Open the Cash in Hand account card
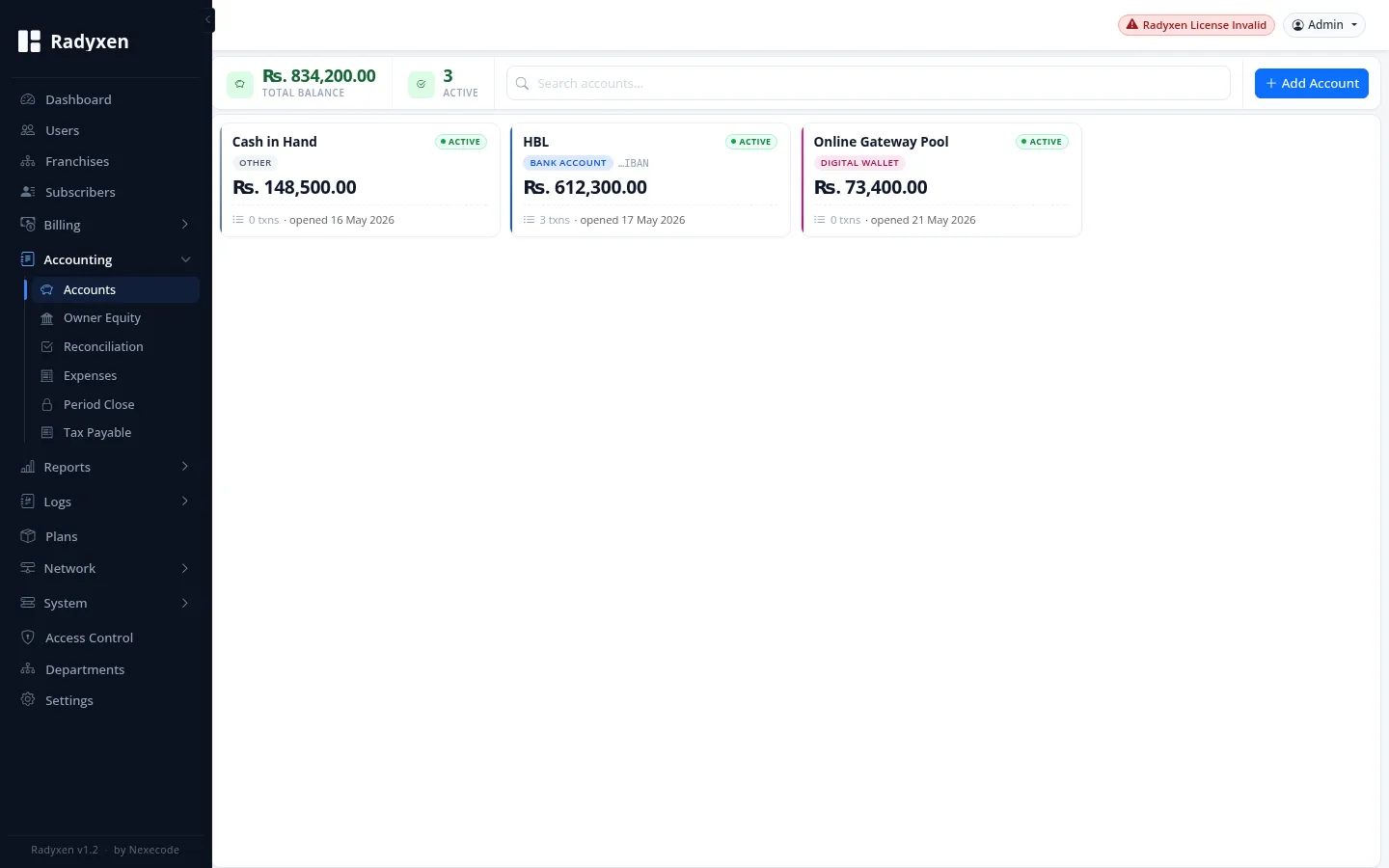This screenshot has width=1389, height=868. tap(360, 179)
